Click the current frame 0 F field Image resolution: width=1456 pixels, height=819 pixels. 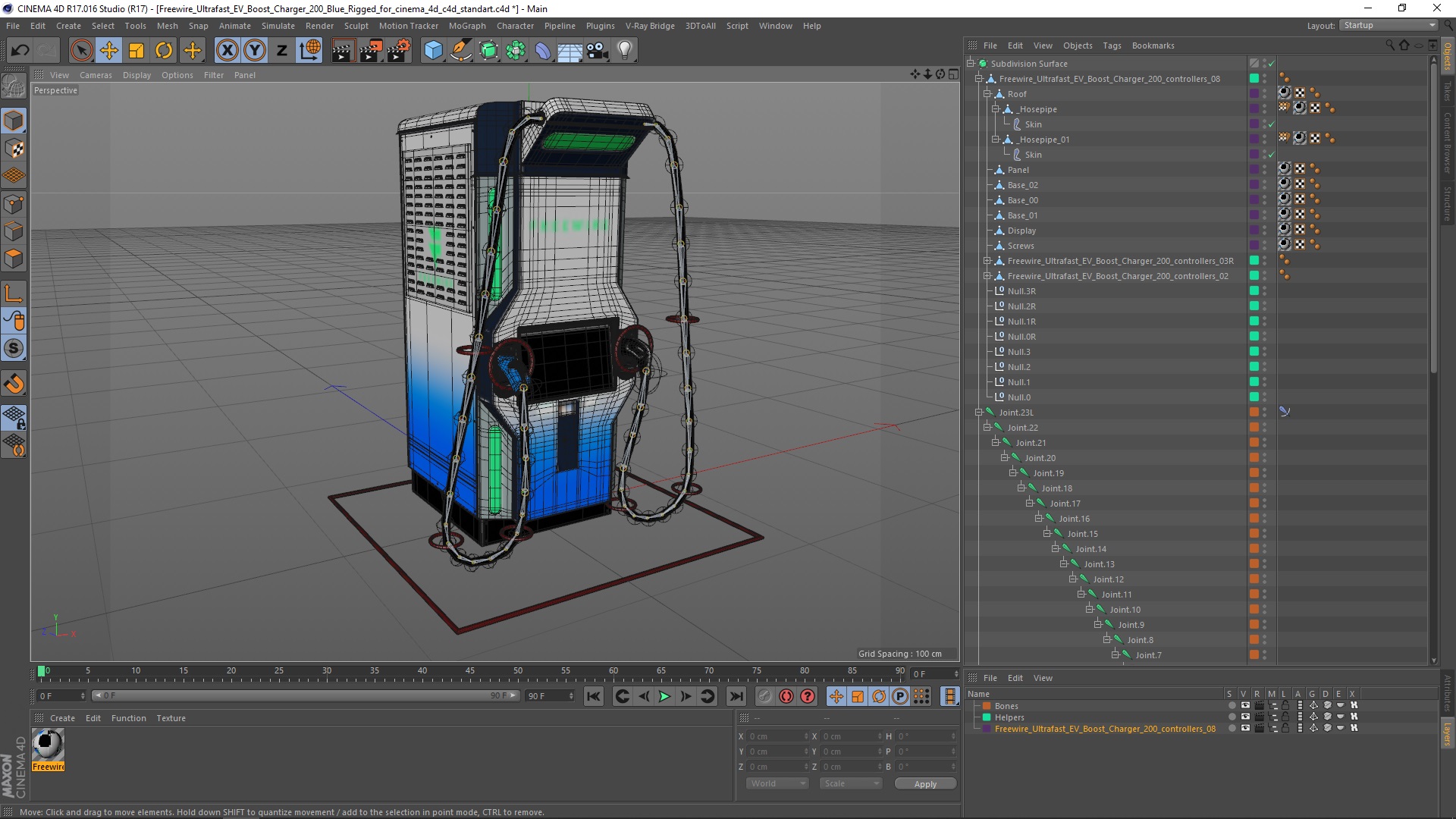point(61,696)
